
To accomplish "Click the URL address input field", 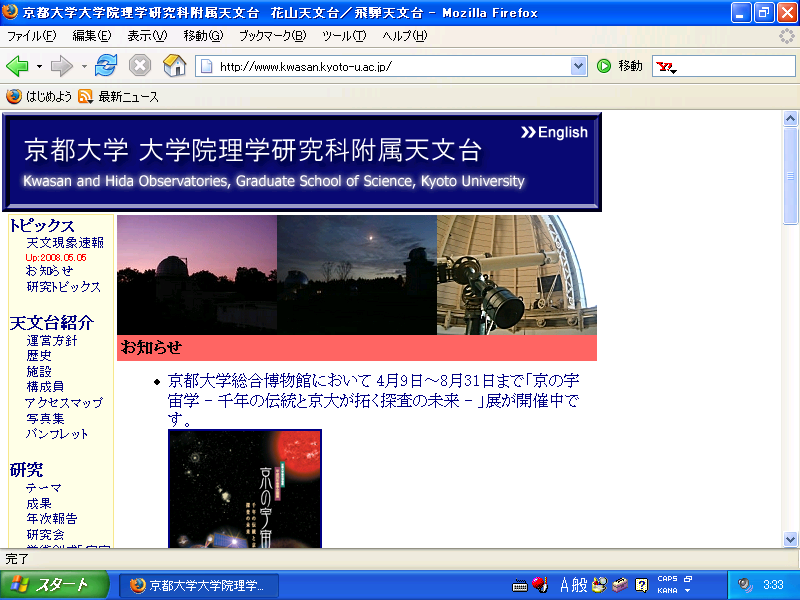I will coord(393,66).
